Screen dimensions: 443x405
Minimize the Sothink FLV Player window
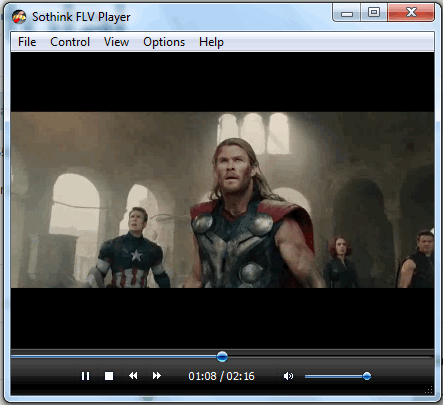[x=347, y=13]
